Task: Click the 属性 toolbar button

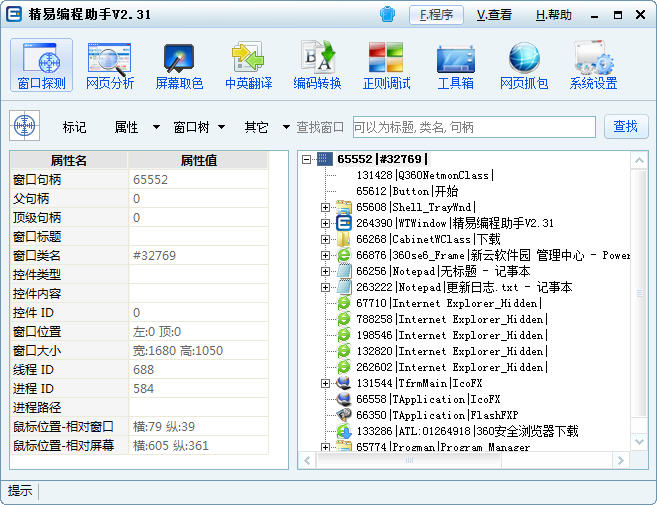Action: 126,127
